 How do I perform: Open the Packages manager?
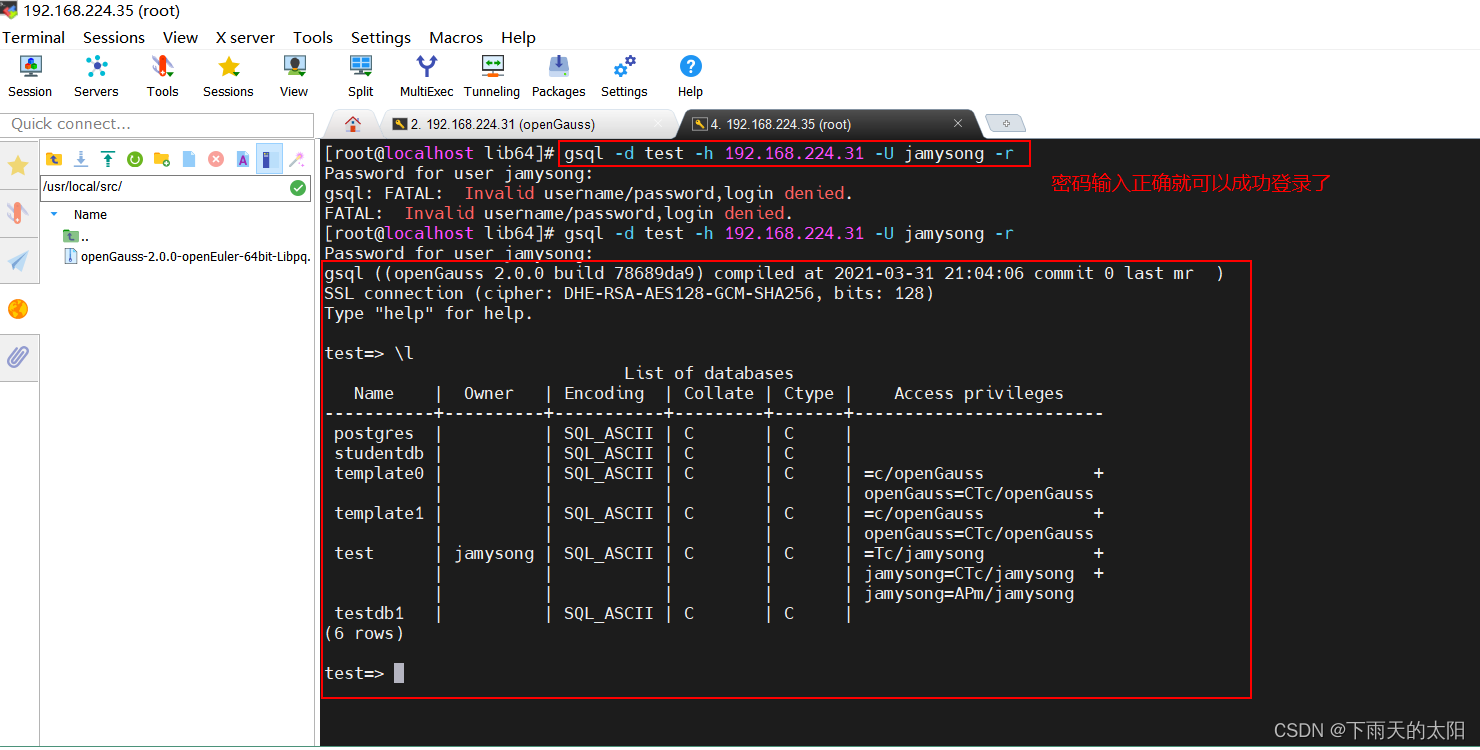click(558, 76)
